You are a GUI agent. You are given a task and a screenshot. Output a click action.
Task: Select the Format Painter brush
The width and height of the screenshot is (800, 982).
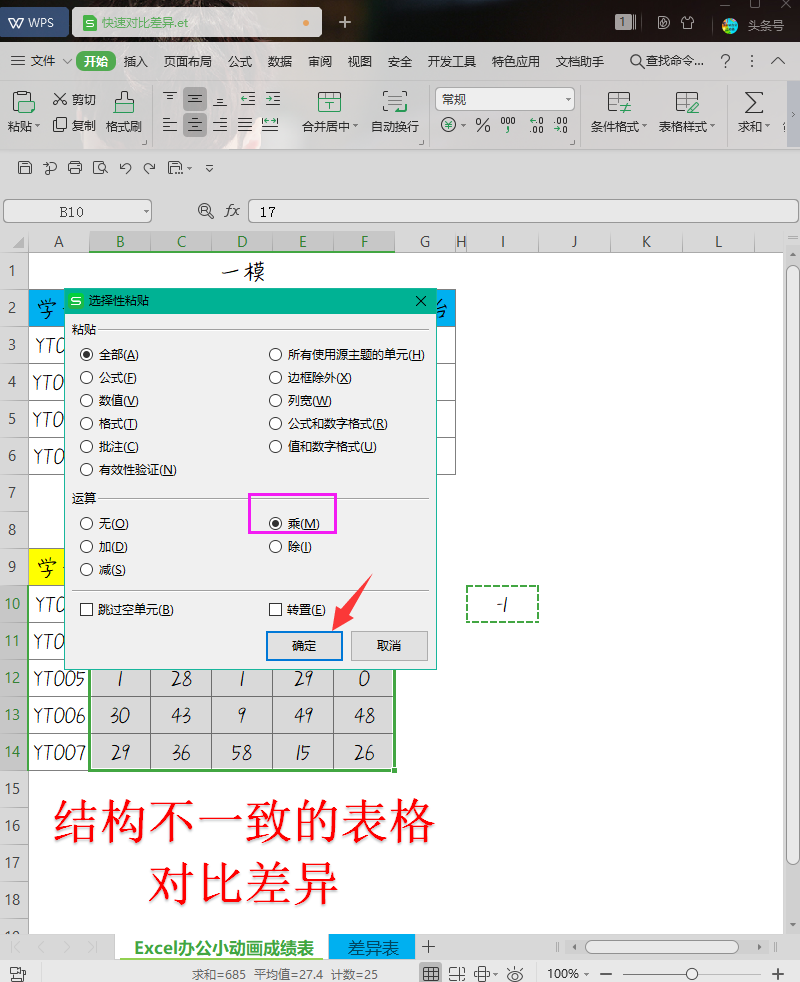click(x=123, y=101)
